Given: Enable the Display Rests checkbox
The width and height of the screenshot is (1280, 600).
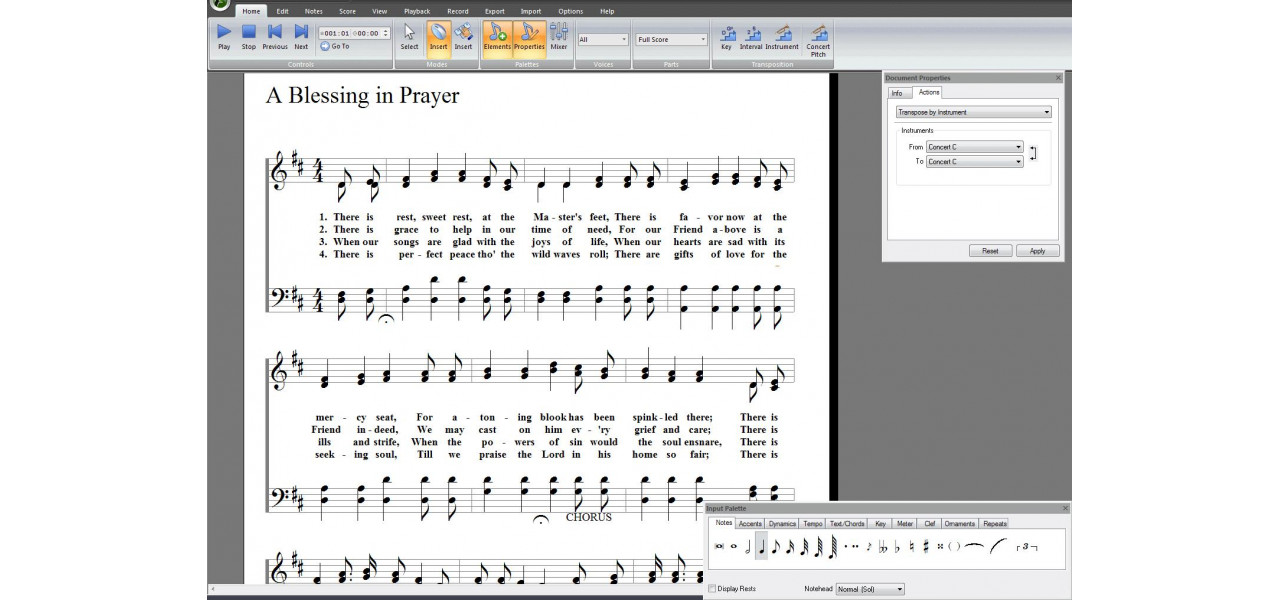Looking at the screenshot, I should pyautogui.click(x=712, y=589).
